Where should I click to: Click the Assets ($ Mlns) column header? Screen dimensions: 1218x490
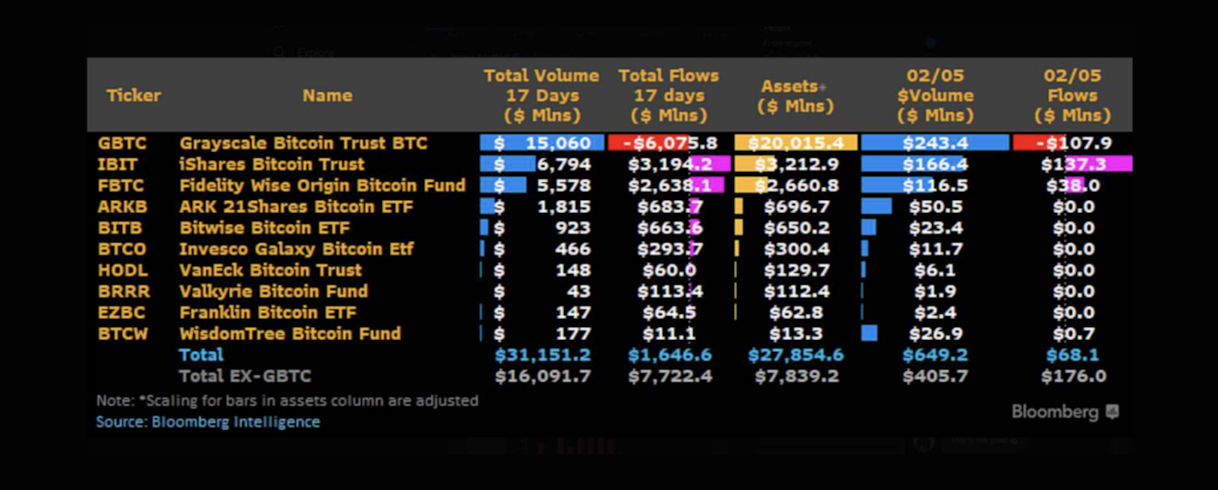[x=795, y=95]
